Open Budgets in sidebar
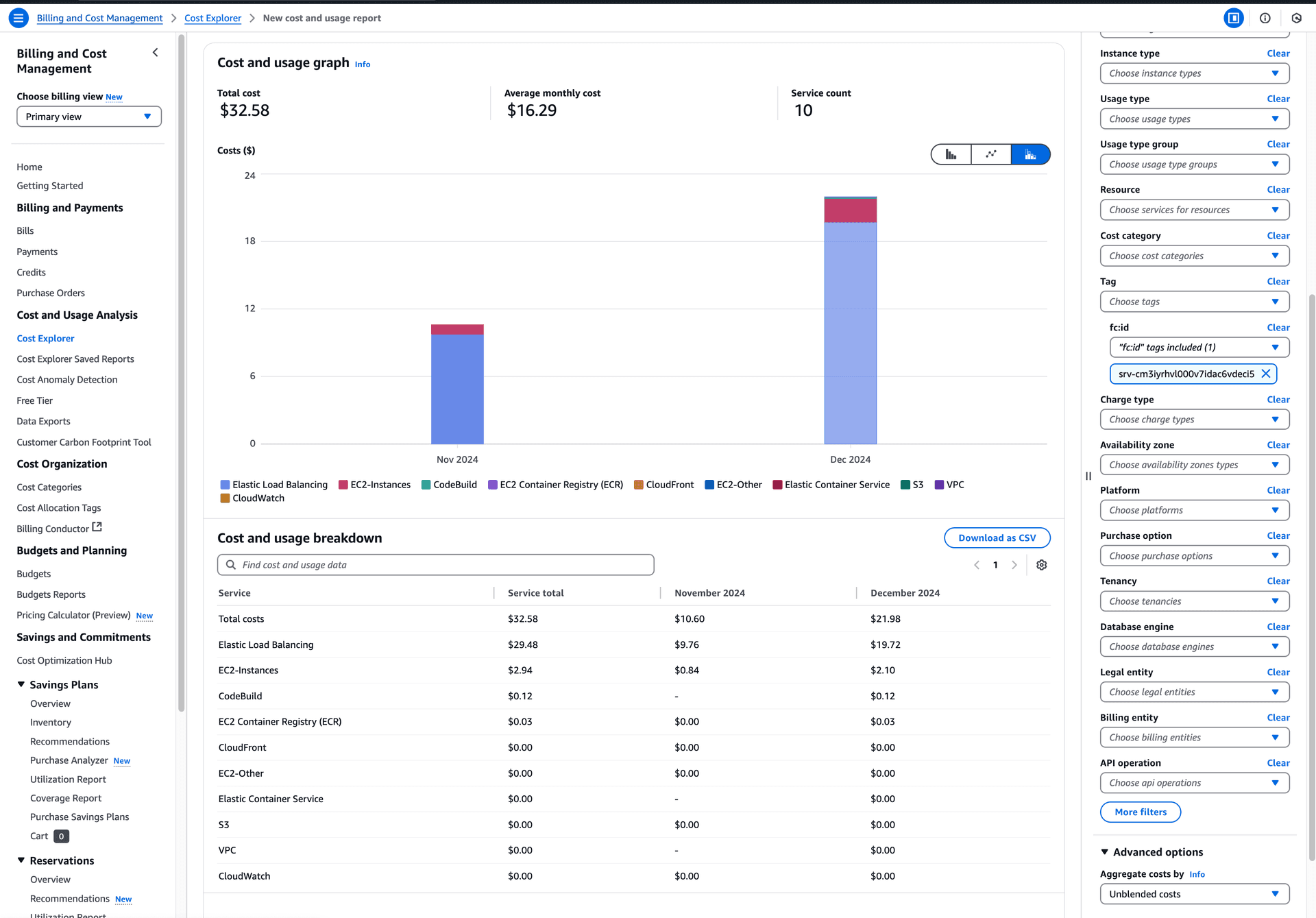 (x=34, y=574)
